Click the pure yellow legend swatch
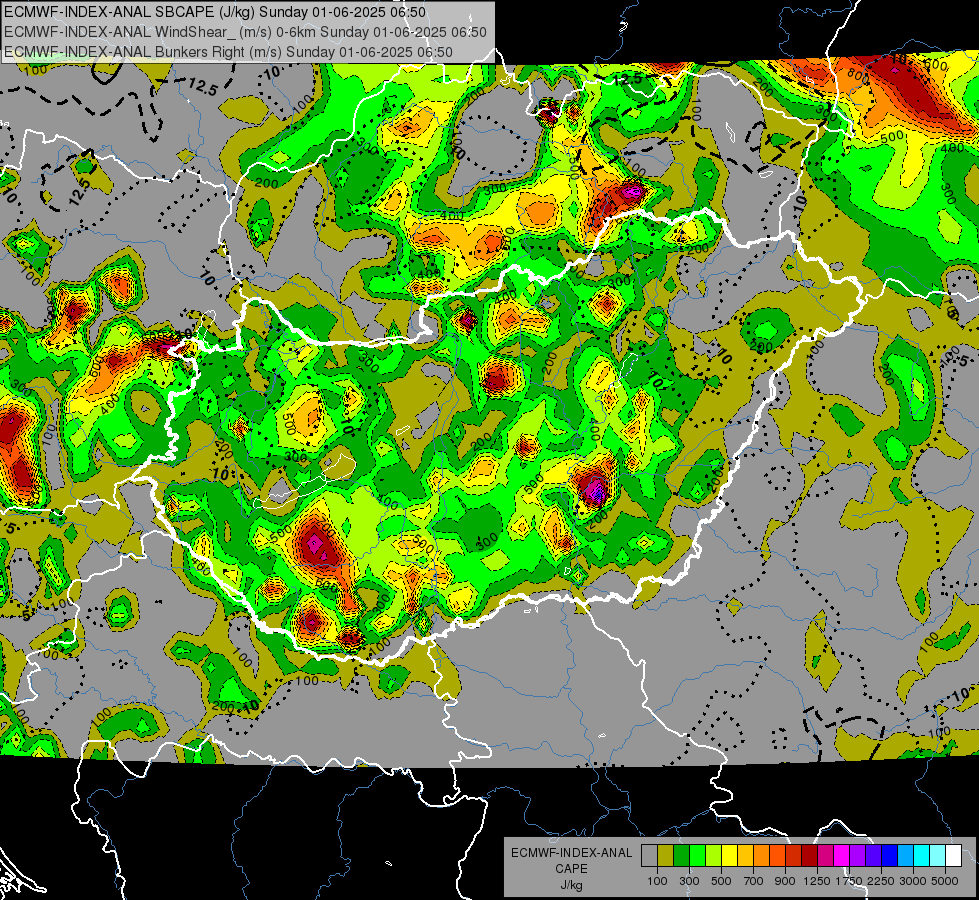979x900 pixels. coord(729,856)
